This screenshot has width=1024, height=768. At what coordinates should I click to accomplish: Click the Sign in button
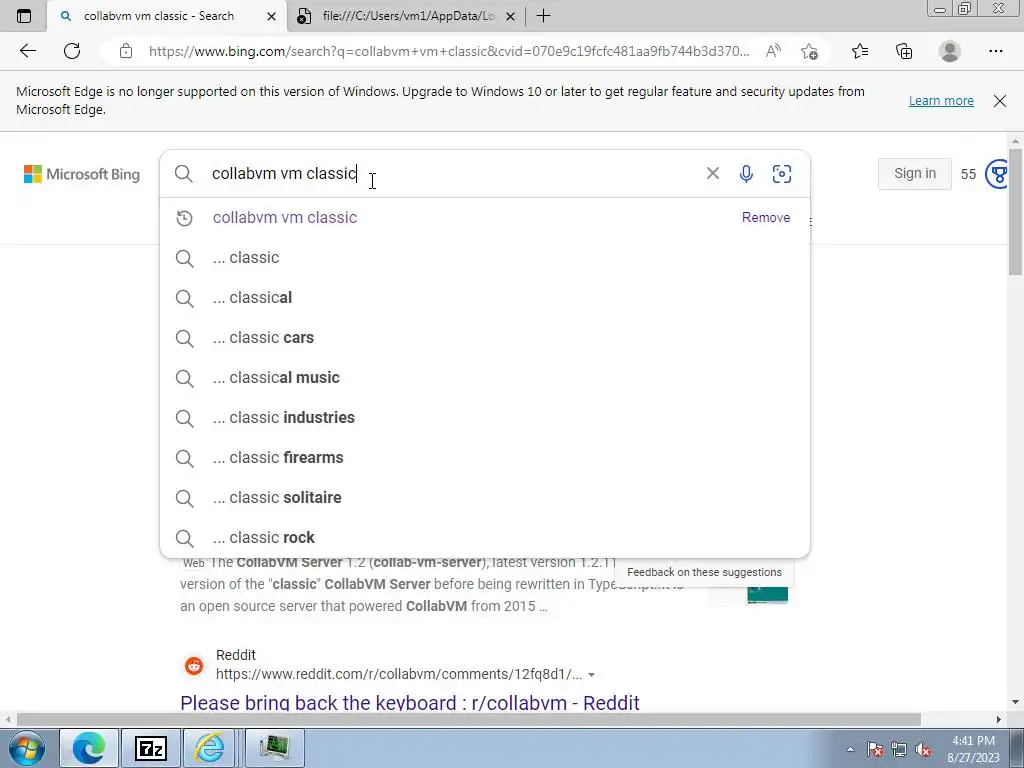(x=914, y=174)
